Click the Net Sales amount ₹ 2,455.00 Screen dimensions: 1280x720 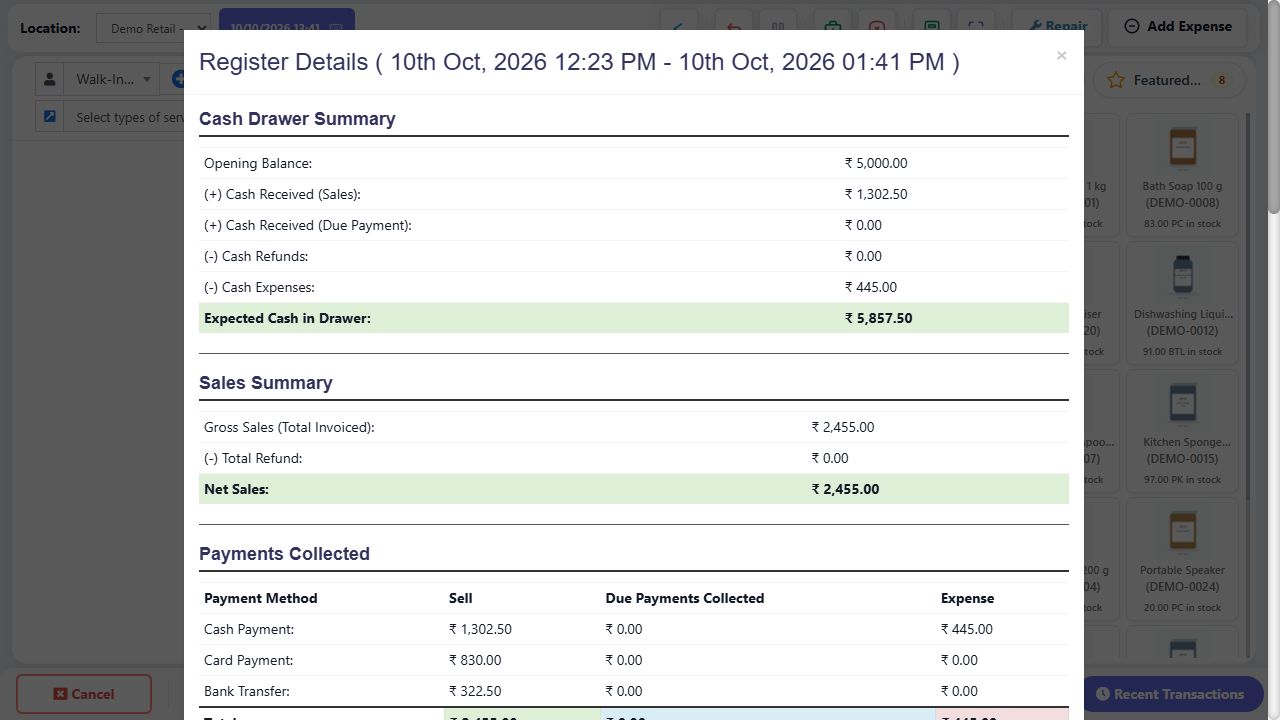click(845, 489)
